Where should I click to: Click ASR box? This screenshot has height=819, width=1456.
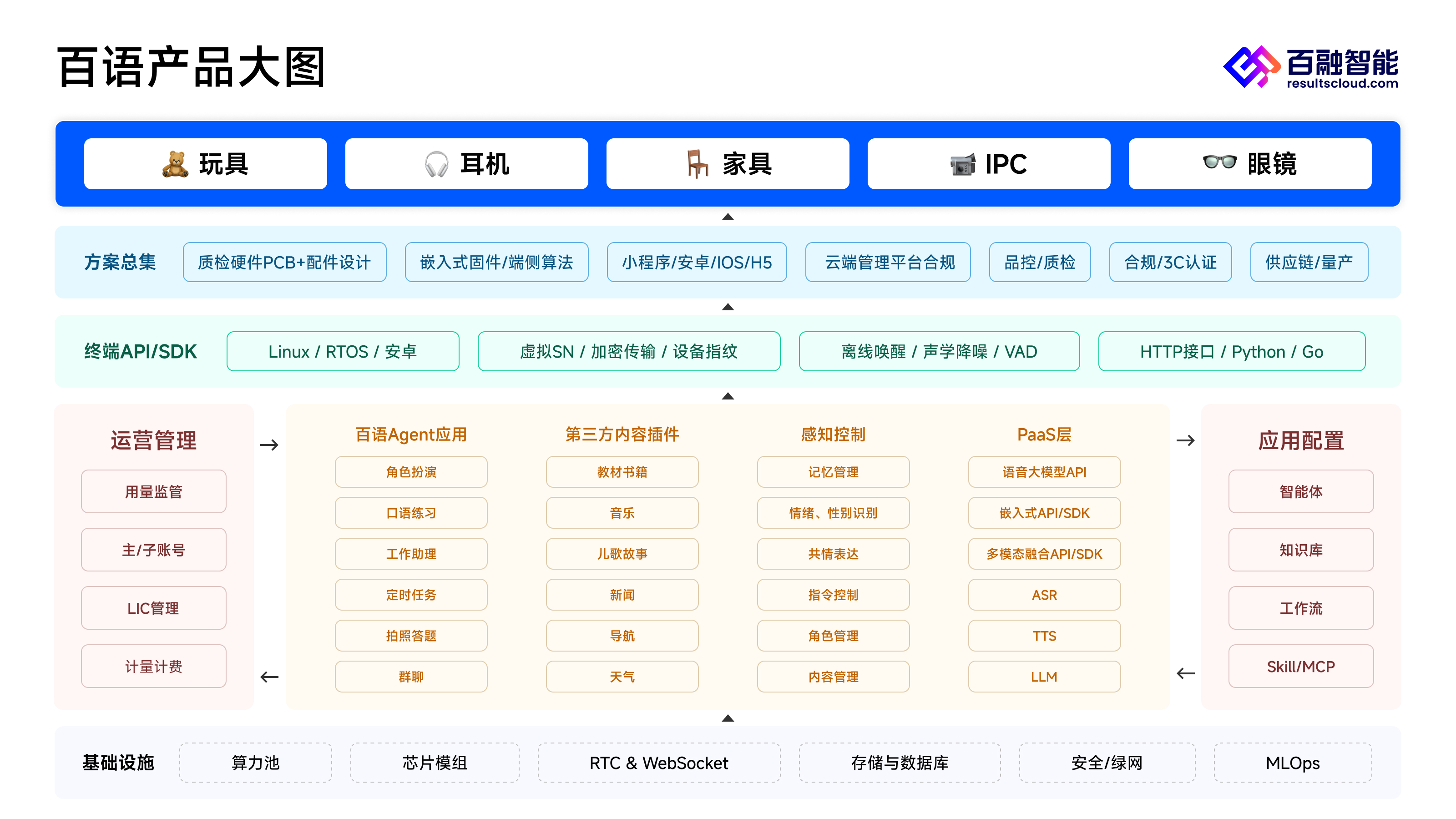tap(1045, 595)
